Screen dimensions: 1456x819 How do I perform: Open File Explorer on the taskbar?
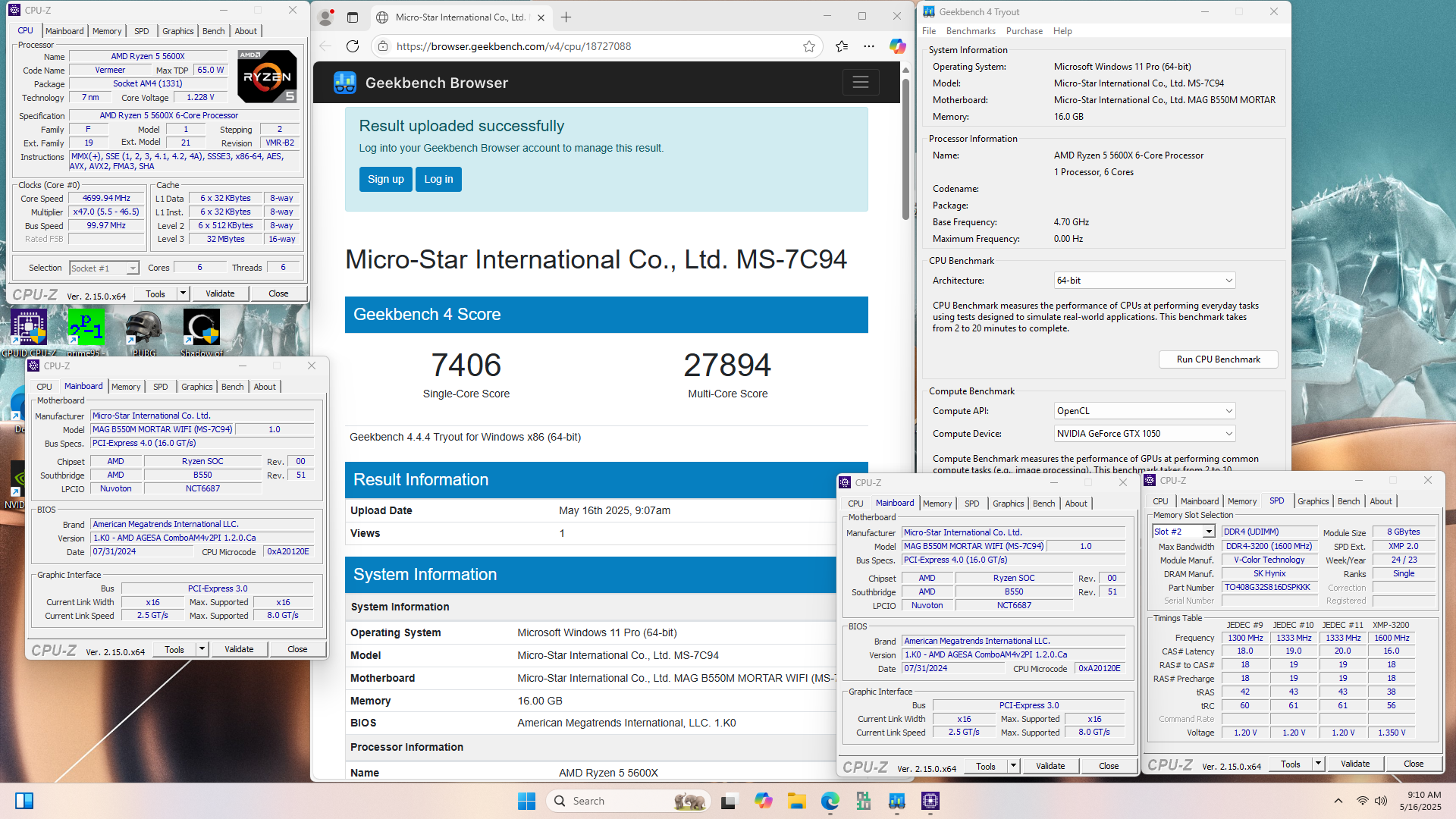pyautogui.click(x=796, y=801)
